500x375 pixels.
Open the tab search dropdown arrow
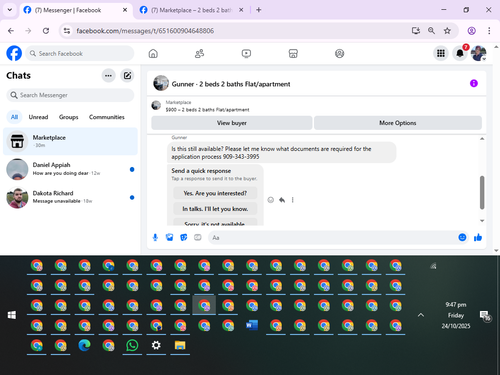coord(10,10)
